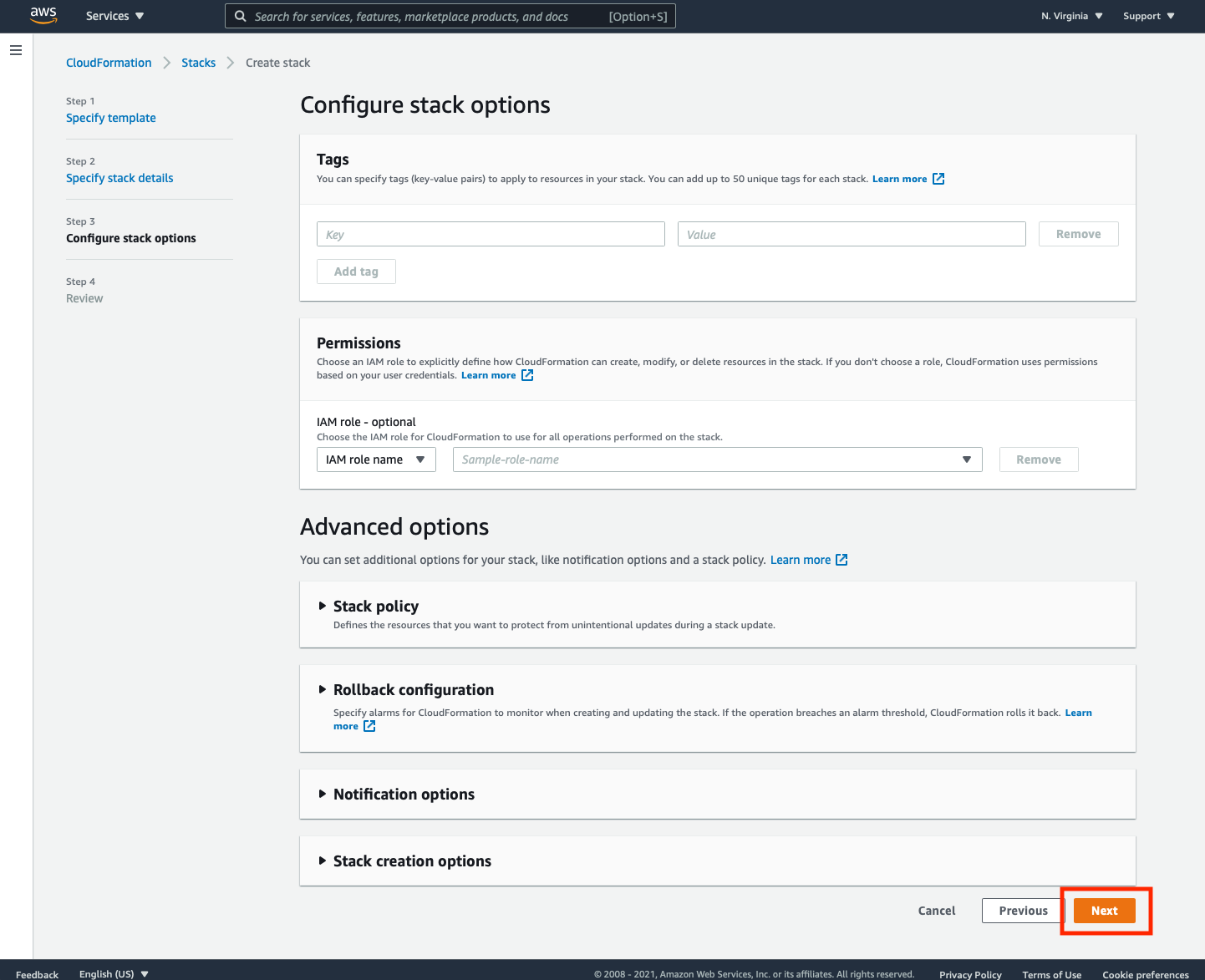Open Learn more link in Rollback configuration
The image size is (1205, 980).
click(x=1078, y=713)
